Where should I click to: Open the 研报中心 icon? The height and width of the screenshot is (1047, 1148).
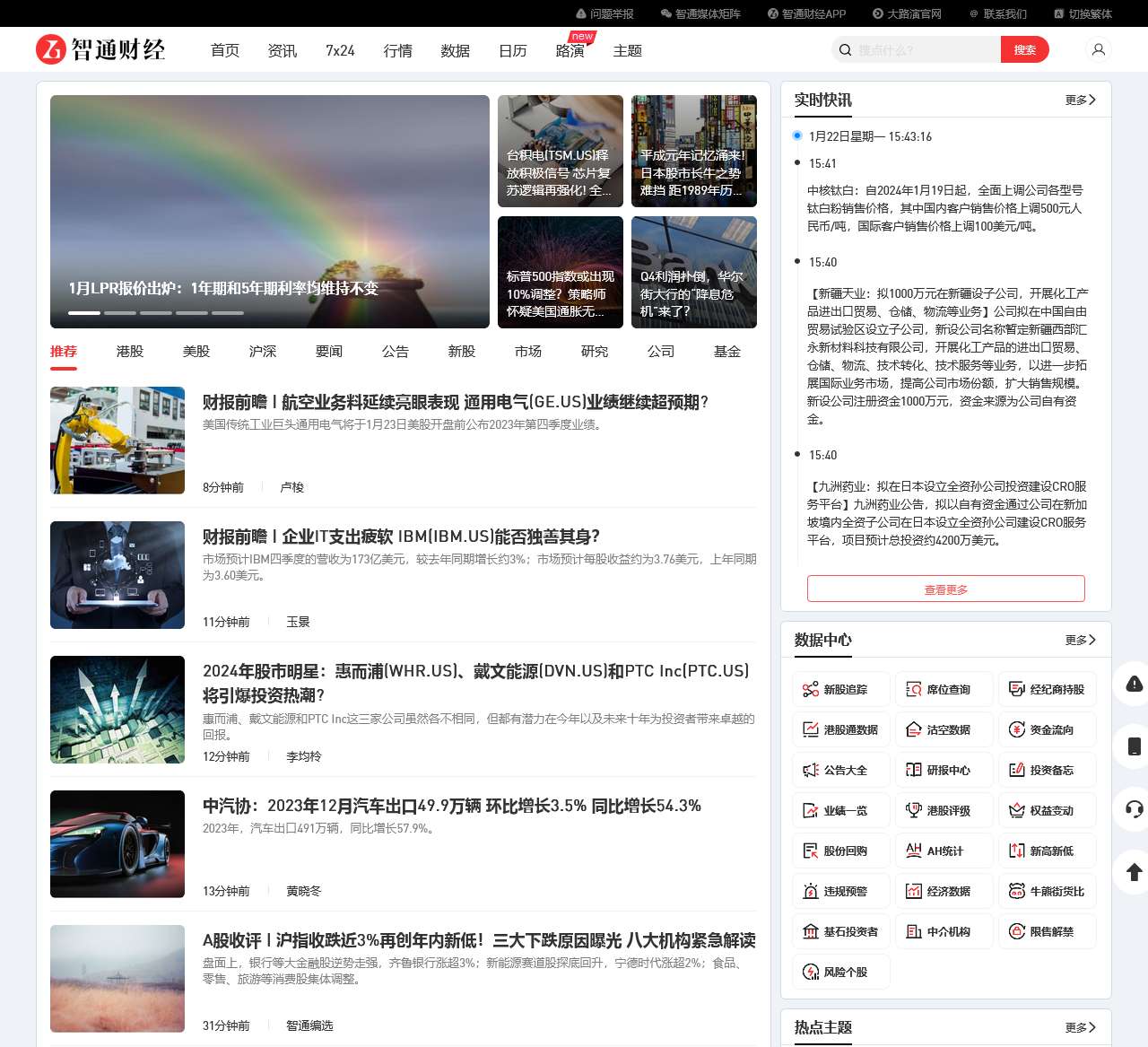[x=944, y=770]
